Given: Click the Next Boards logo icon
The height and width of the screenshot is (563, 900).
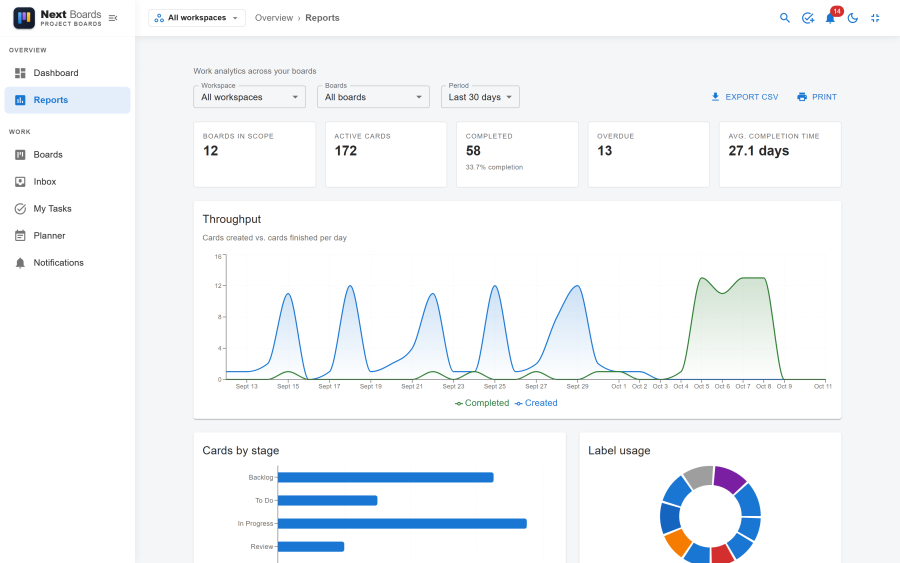Looking at the screenshot, I should click(24, 18).
